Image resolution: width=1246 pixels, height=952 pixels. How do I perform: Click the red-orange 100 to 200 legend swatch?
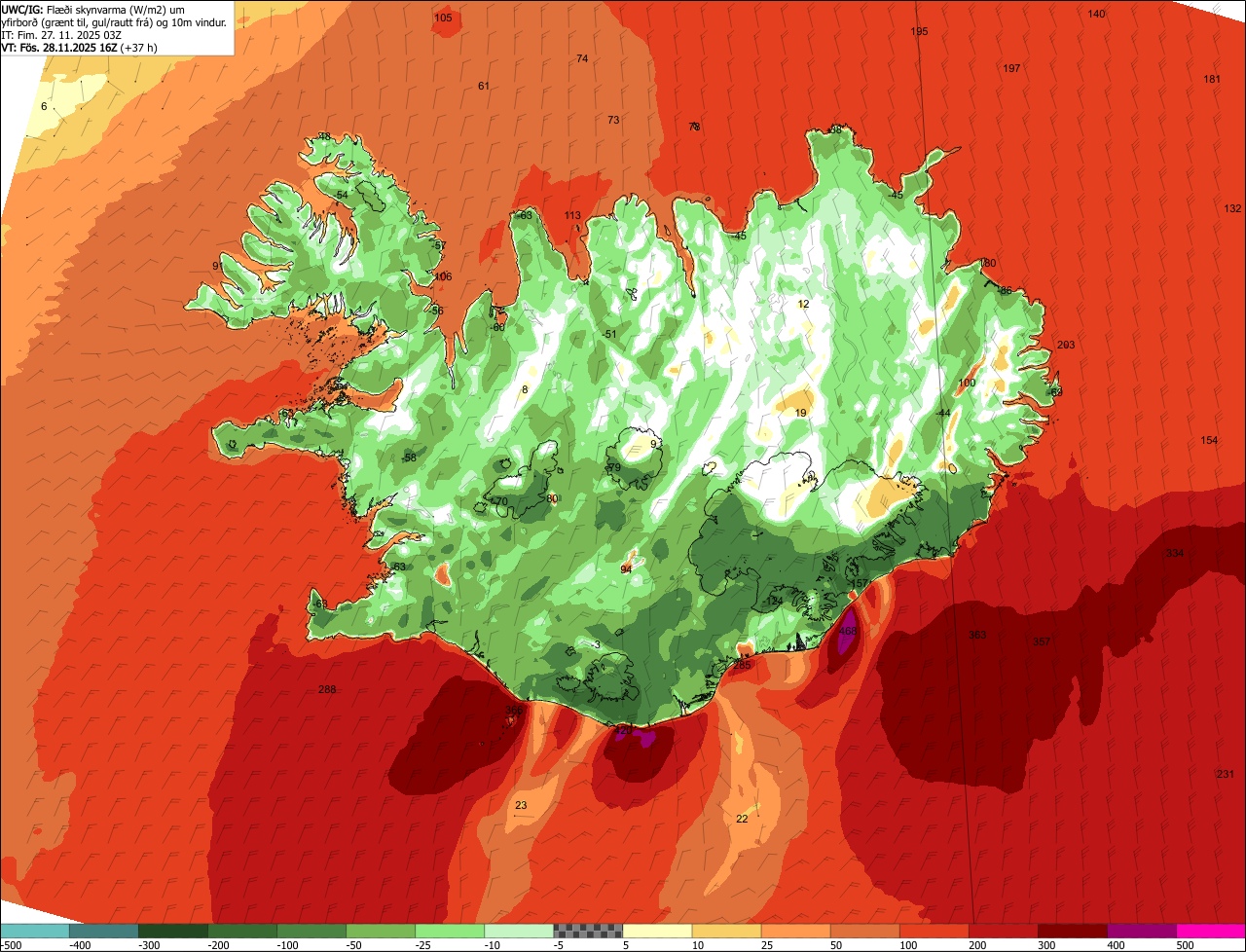click(934, 931)
